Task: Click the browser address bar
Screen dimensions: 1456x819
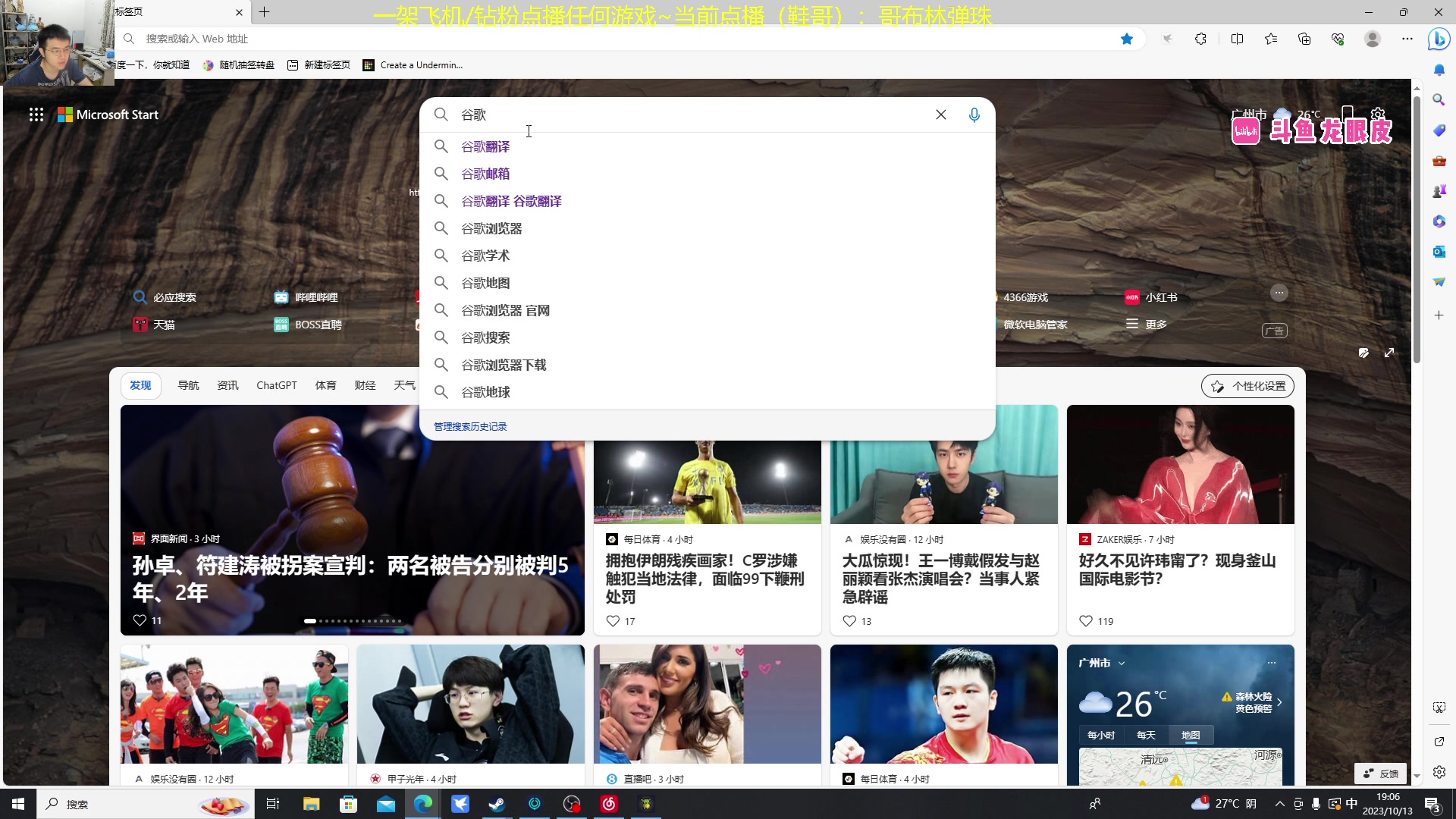Action: tap(622, 39)
